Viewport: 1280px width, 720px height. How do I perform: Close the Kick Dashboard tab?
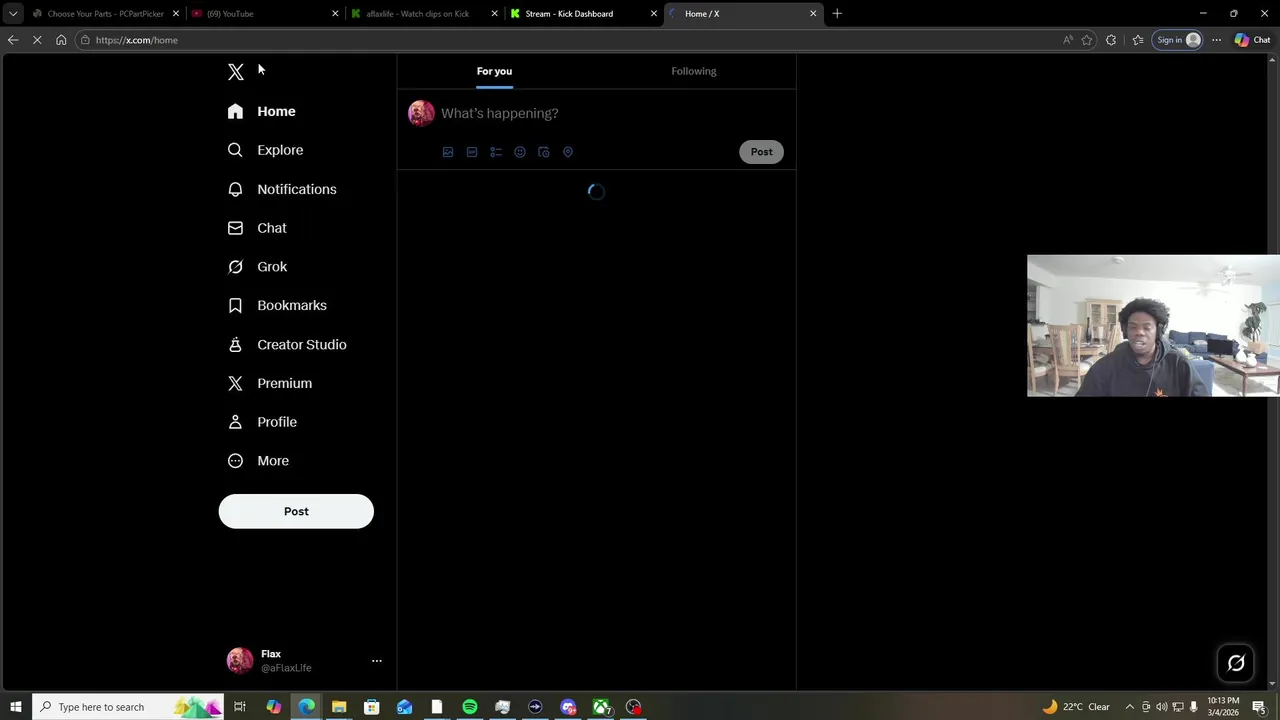[x=654, y=14]
